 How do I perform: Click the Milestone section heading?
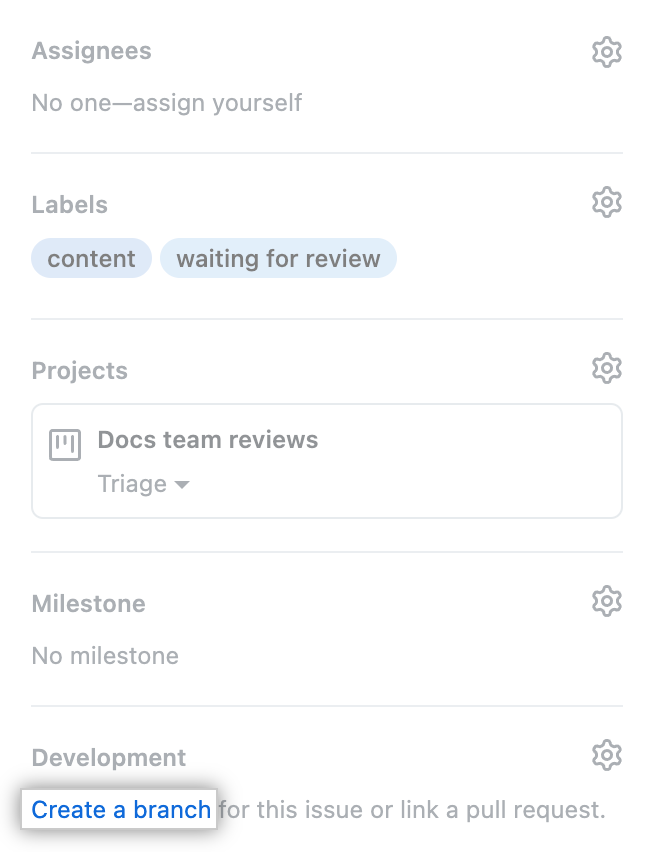point(89,604)
